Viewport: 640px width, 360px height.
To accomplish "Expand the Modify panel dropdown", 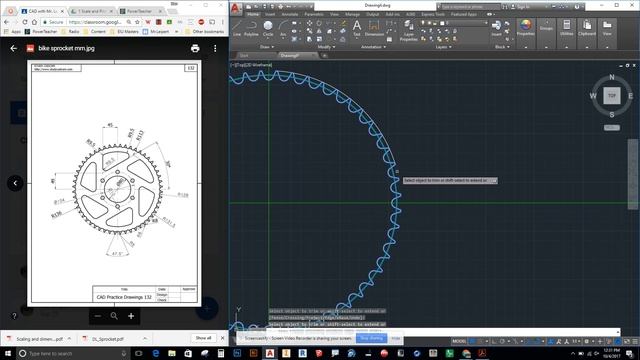I will [327, 47].
